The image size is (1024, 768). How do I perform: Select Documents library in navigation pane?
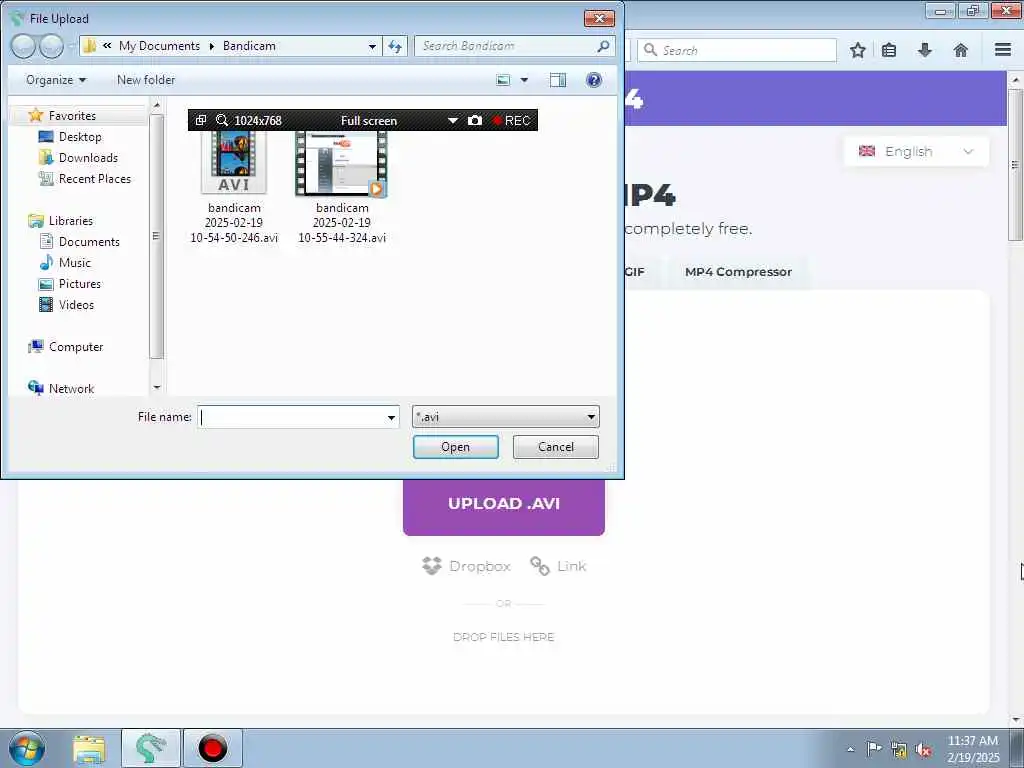pyautogui.click(x=89, y=242)
